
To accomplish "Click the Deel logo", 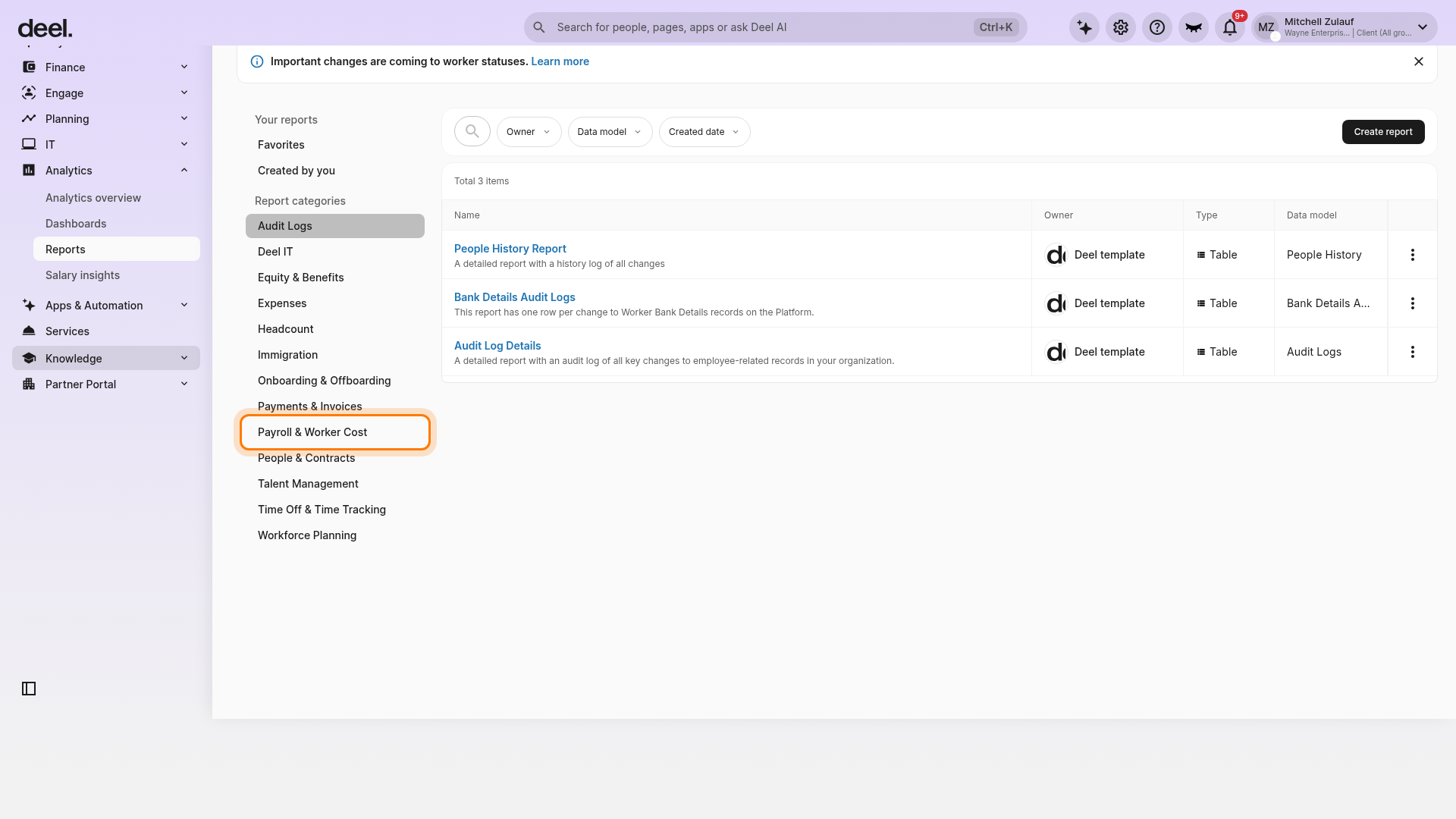I will (x=45, y=29).
